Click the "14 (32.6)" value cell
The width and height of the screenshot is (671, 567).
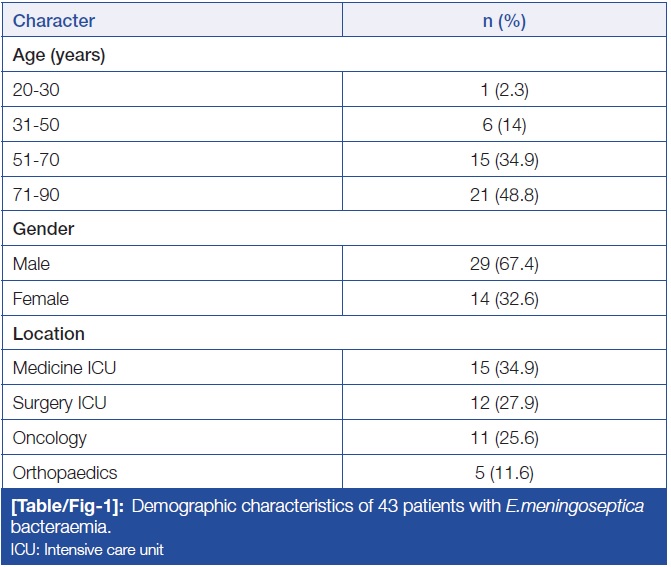pyautogui.click(x=504, y=299)
